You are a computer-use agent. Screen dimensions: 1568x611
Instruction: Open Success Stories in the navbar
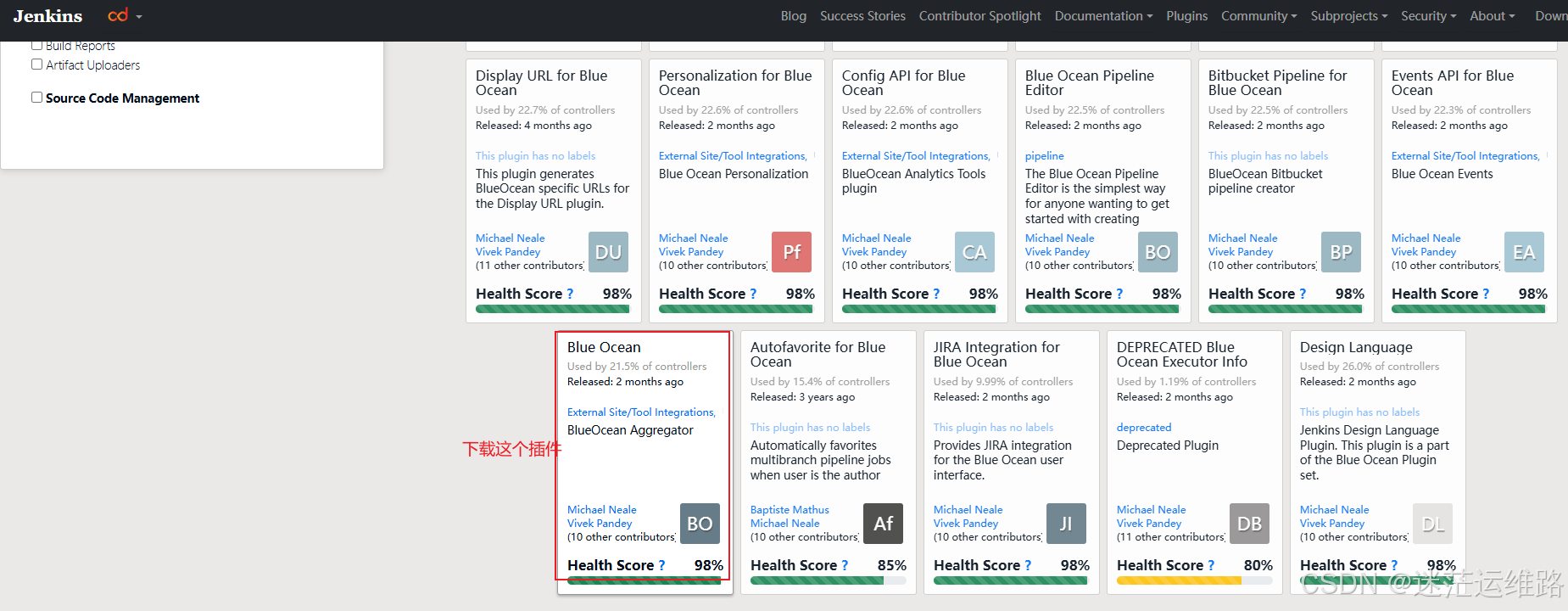click(862, 16)
